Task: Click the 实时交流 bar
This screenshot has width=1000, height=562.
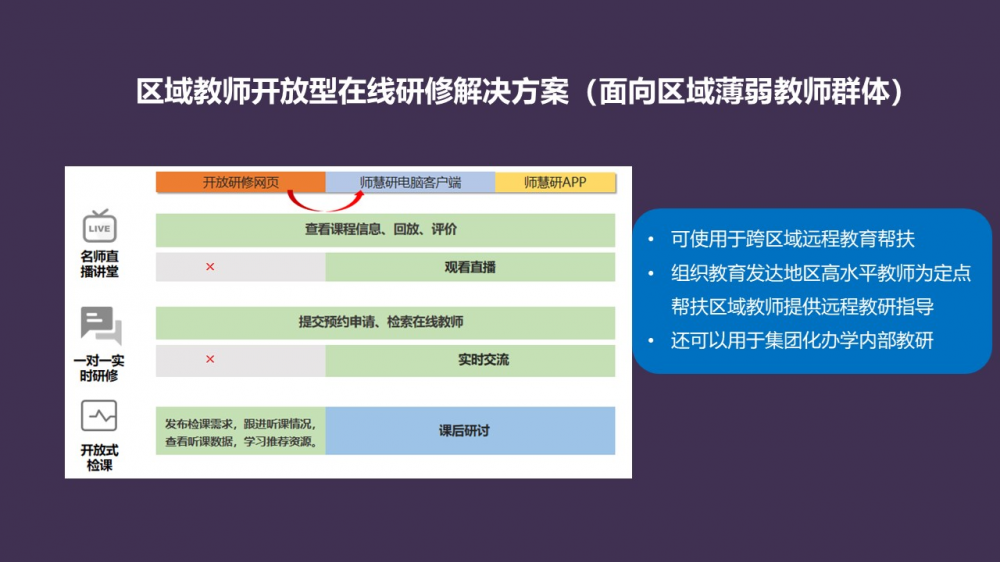Action: point(470,360)
